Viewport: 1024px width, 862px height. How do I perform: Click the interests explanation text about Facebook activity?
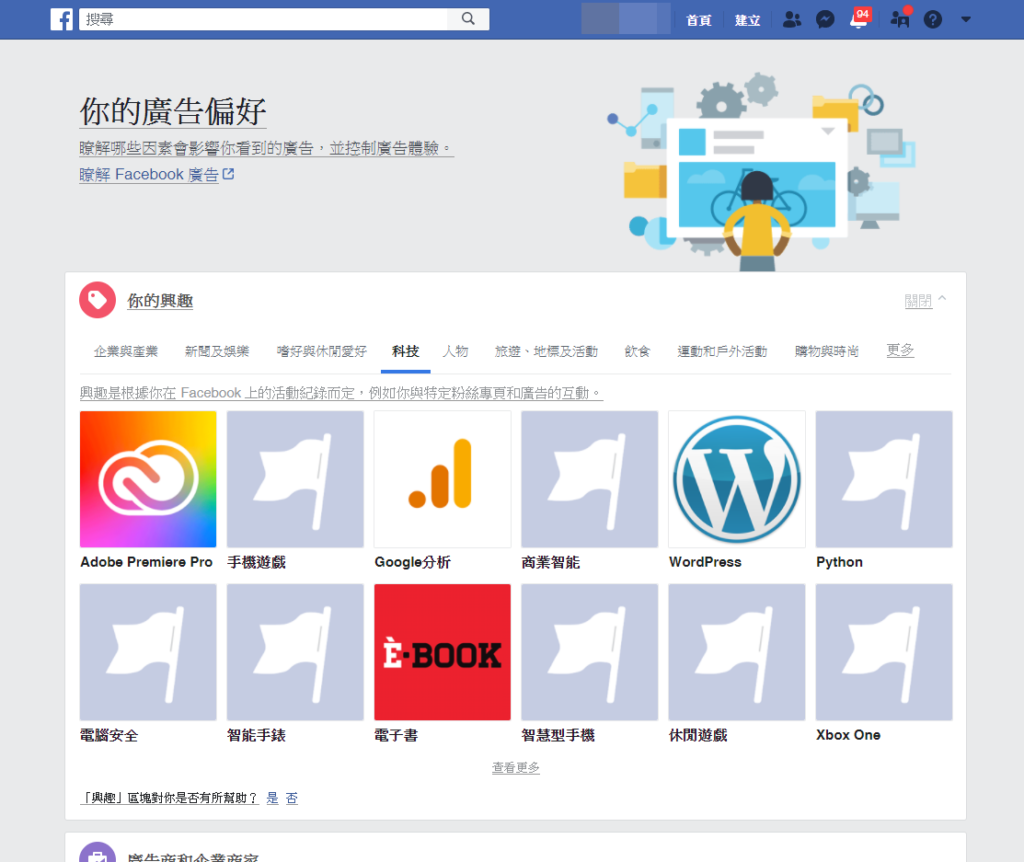tap(341, 393)
